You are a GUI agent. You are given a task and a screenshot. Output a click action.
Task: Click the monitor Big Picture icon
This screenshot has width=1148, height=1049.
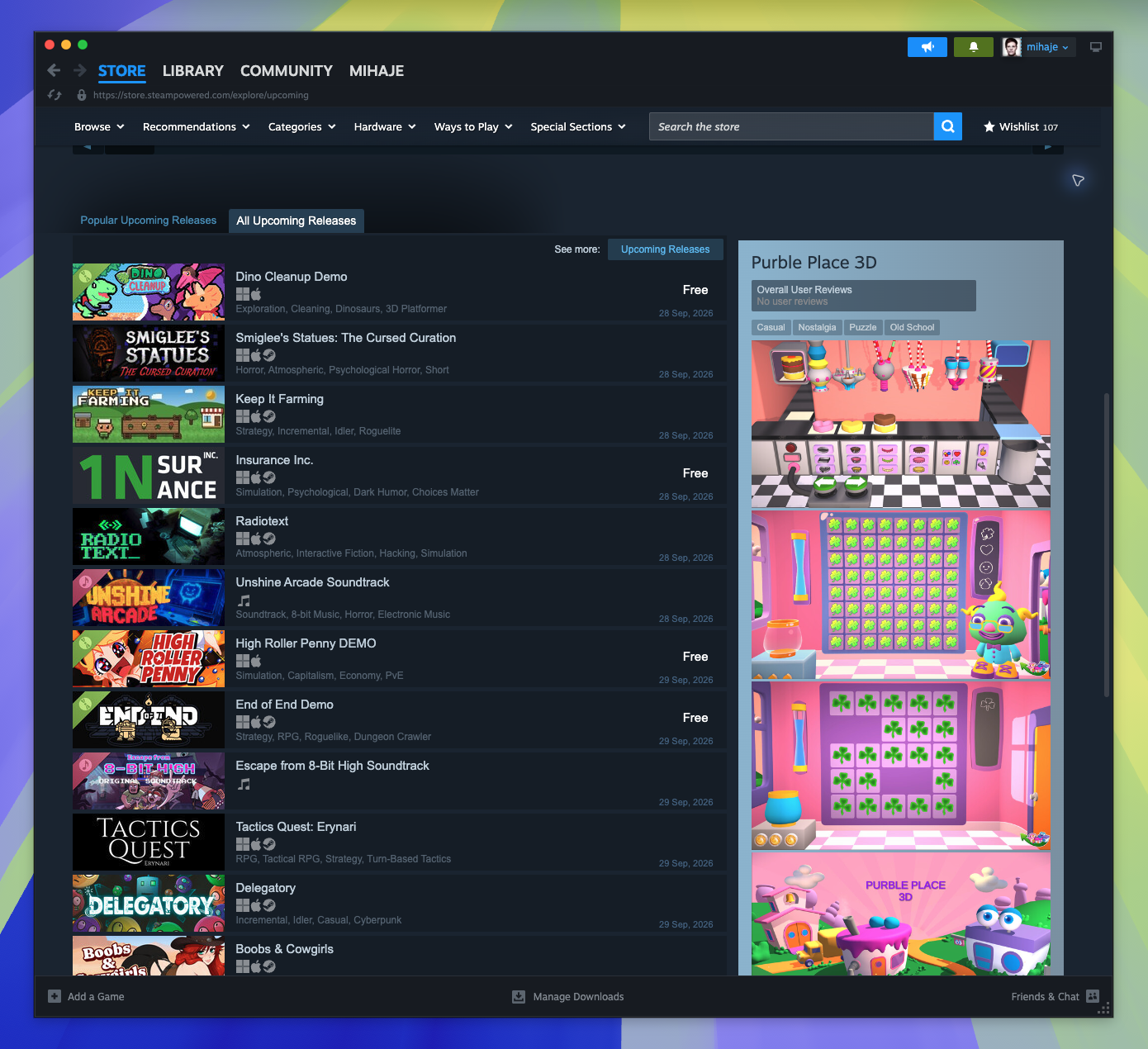[1096, 47]
